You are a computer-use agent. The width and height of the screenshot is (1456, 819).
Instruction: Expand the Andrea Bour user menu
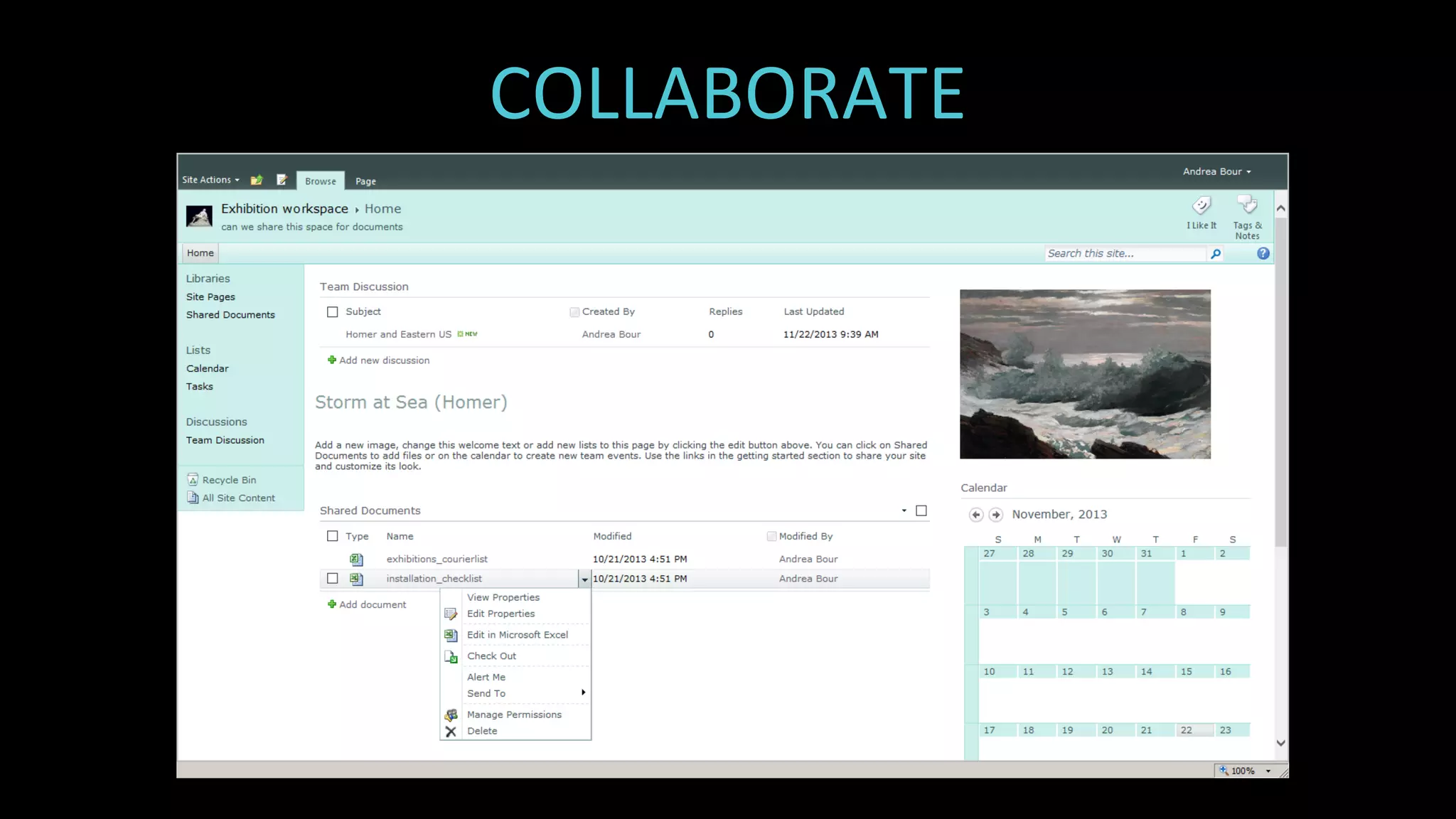pos(1216,171)
